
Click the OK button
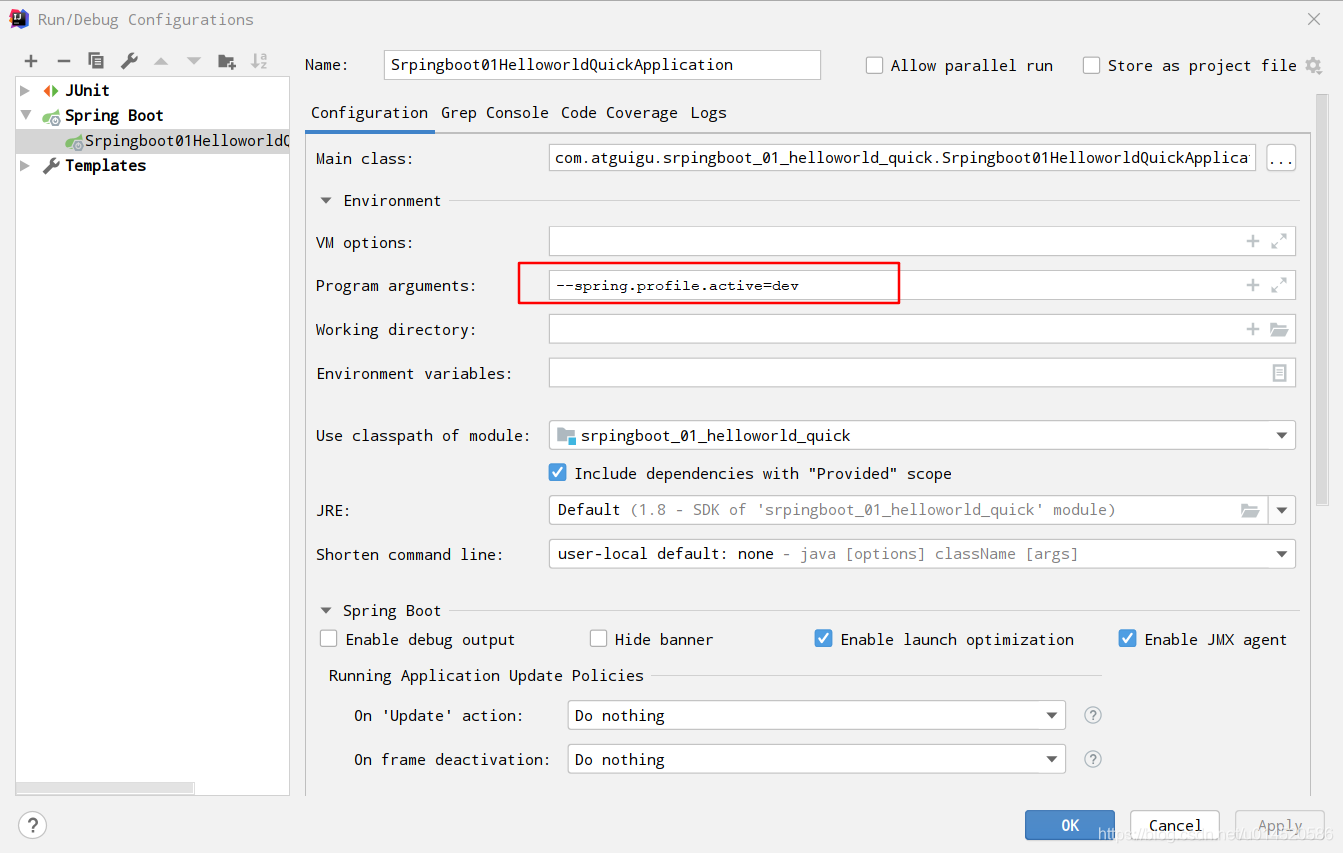click(1070, 825)
